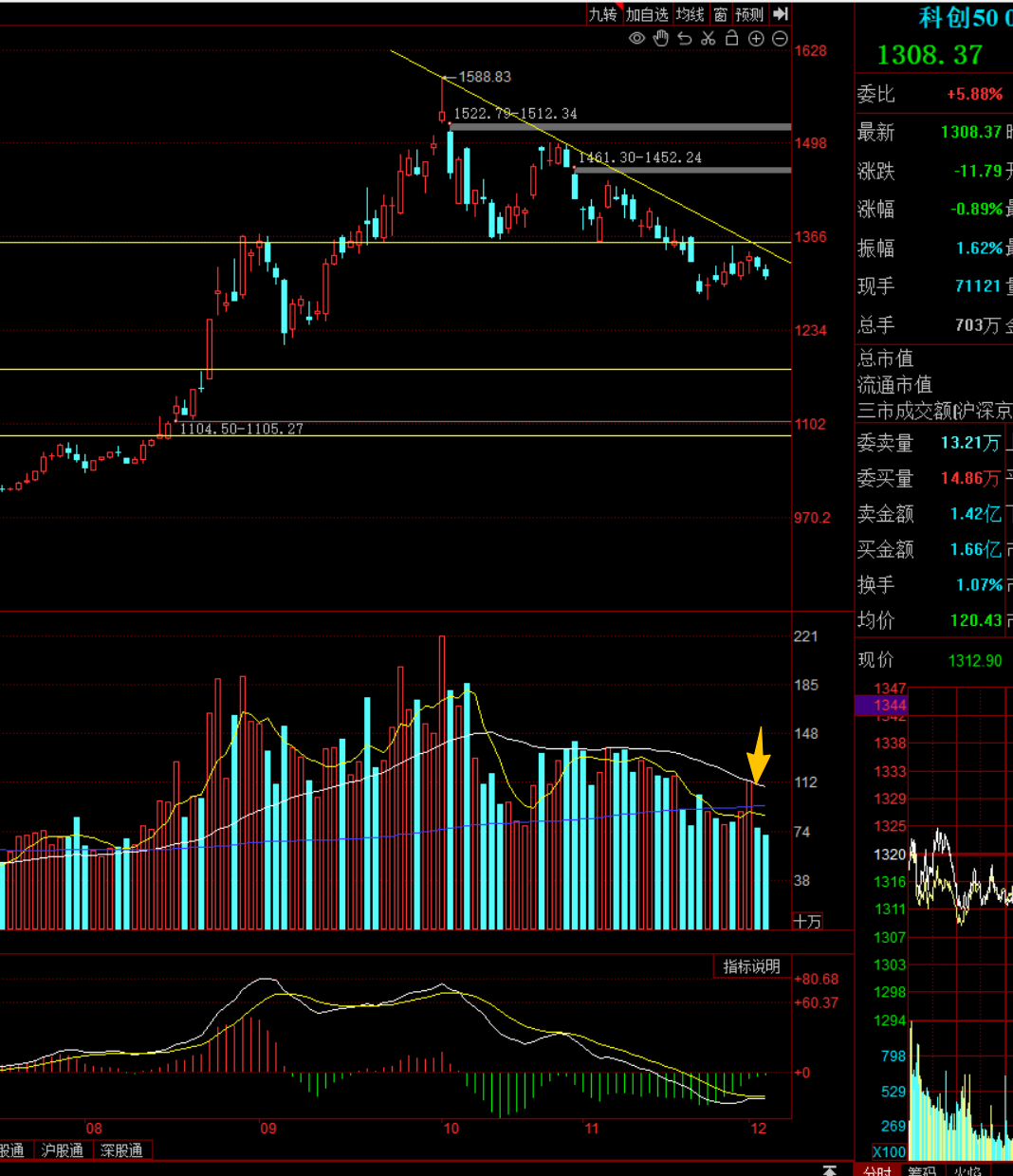
Task: Toggle 均线 moving average lines
Action: [691, 14]
